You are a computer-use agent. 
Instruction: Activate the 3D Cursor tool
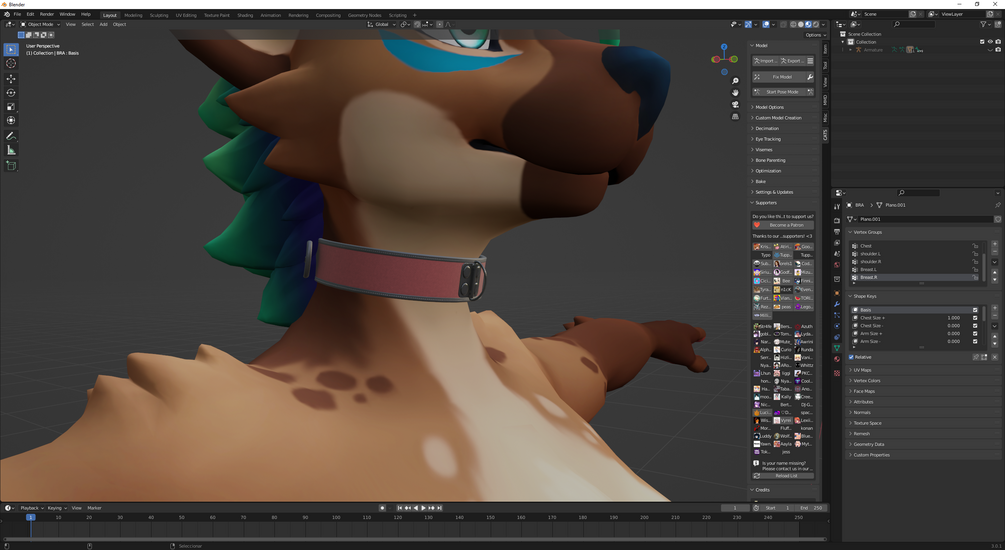tap(11, 63)
